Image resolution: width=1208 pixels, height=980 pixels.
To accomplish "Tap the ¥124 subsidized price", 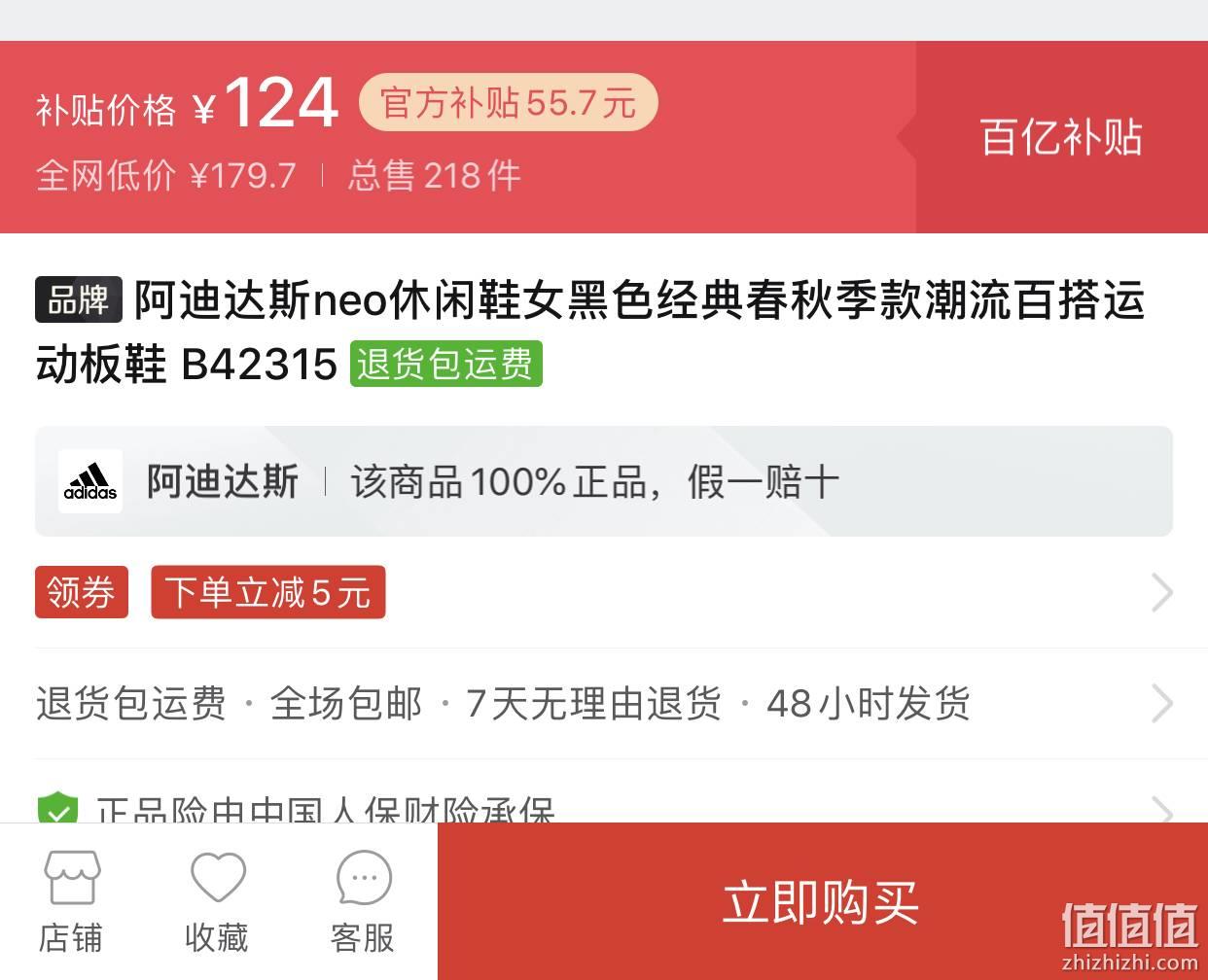I will [x=266, y=102].
